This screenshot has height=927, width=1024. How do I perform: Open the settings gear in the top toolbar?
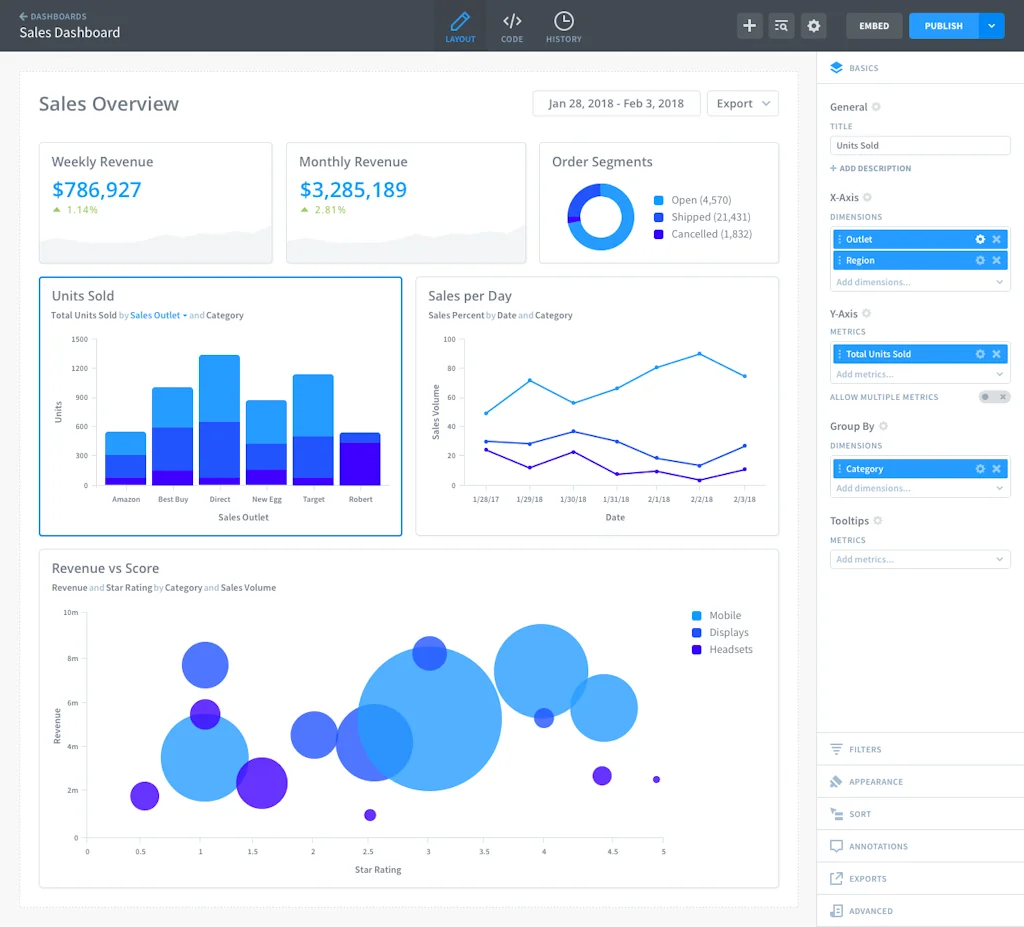click(x=814, y=26)
